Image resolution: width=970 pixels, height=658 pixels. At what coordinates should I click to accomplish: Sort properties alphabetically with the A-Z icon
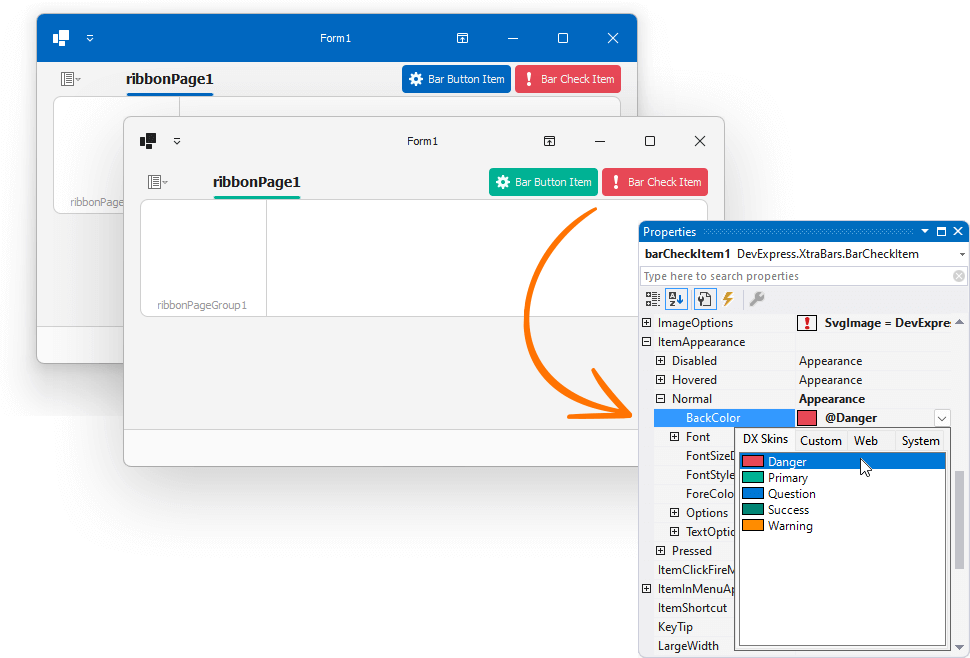pos(676,298)
